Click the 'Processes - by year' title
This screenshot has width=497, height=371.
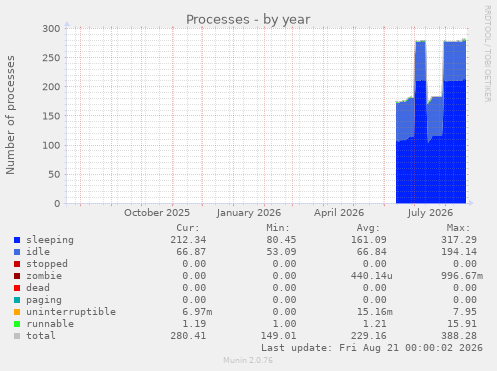pos(248,20)
